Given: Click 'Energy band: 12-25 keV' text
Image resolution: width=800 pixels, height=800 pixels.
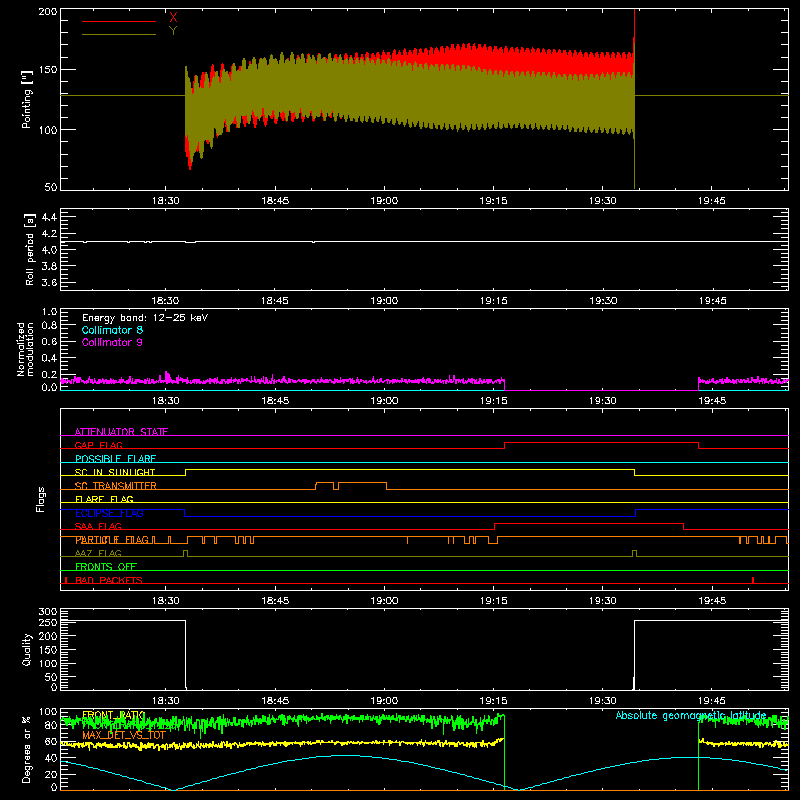Looking at the screenshot, I should pyautogui.click(x=145, y=318).
